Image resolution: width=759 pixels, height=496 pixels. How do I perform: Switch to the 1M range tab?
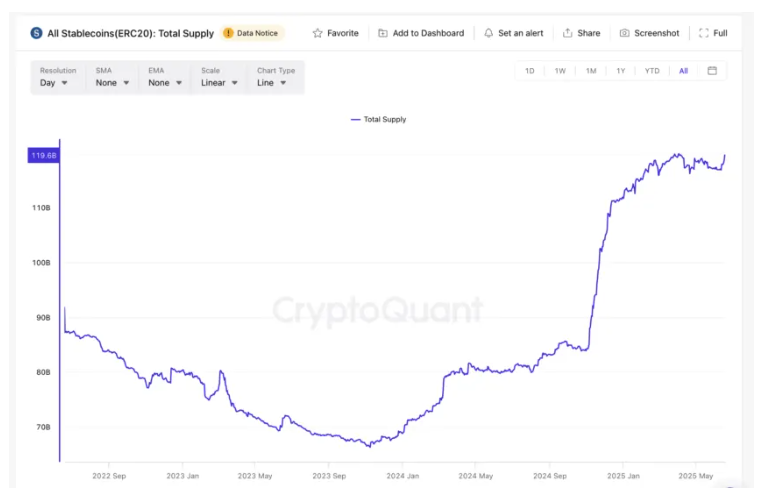click(591, 71)
